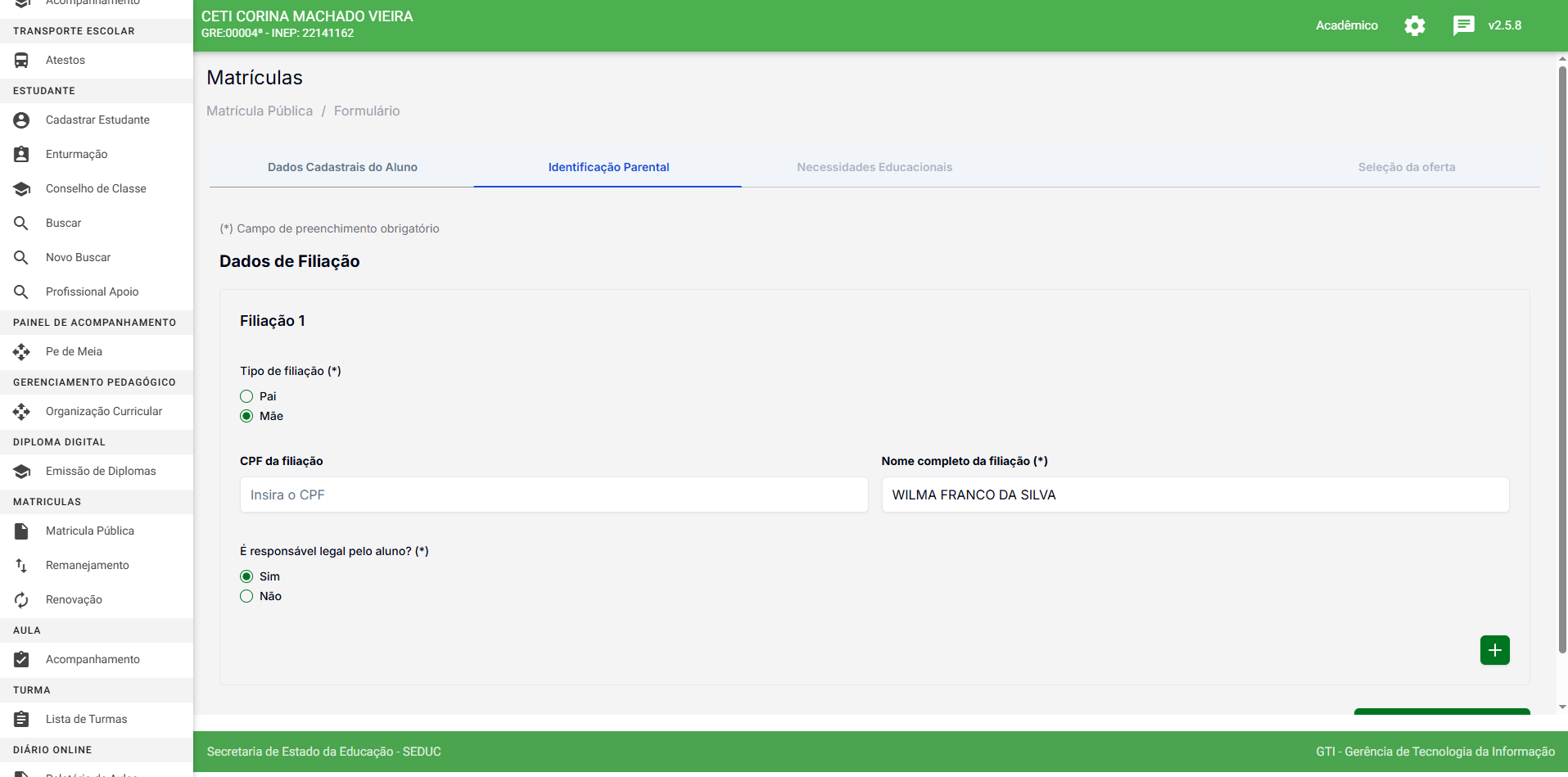Open the chat messages icon
The width and height of the screenshot is (1568, 777).
[x=1463, y=25]
